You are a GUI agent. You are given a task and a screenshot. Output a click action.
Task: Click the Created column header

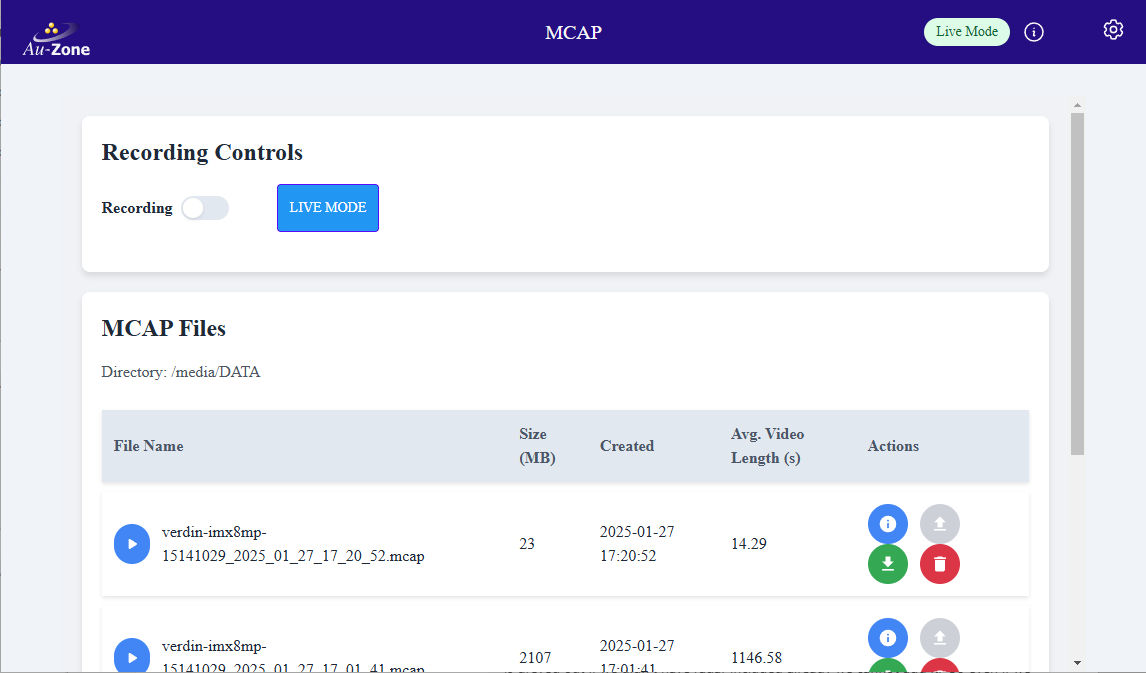[x=627, y=446]
